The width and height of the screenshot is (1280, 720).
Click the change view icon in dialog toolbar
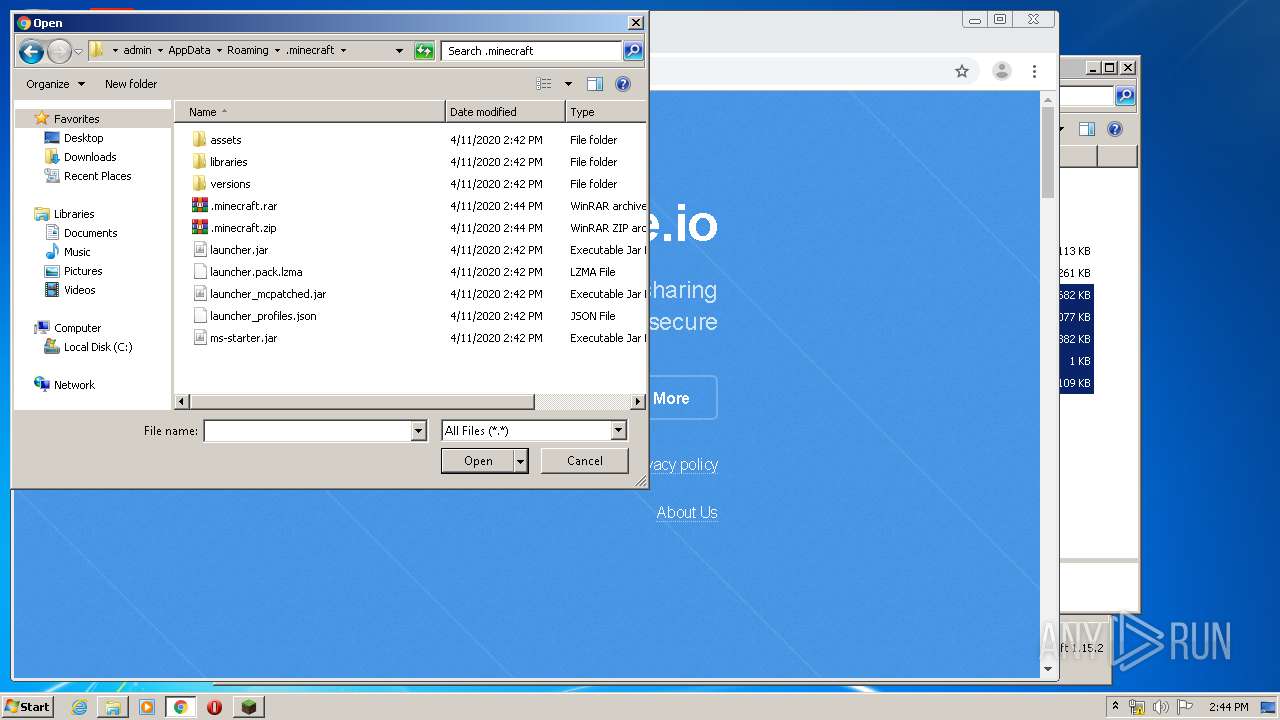click(544, 84)
